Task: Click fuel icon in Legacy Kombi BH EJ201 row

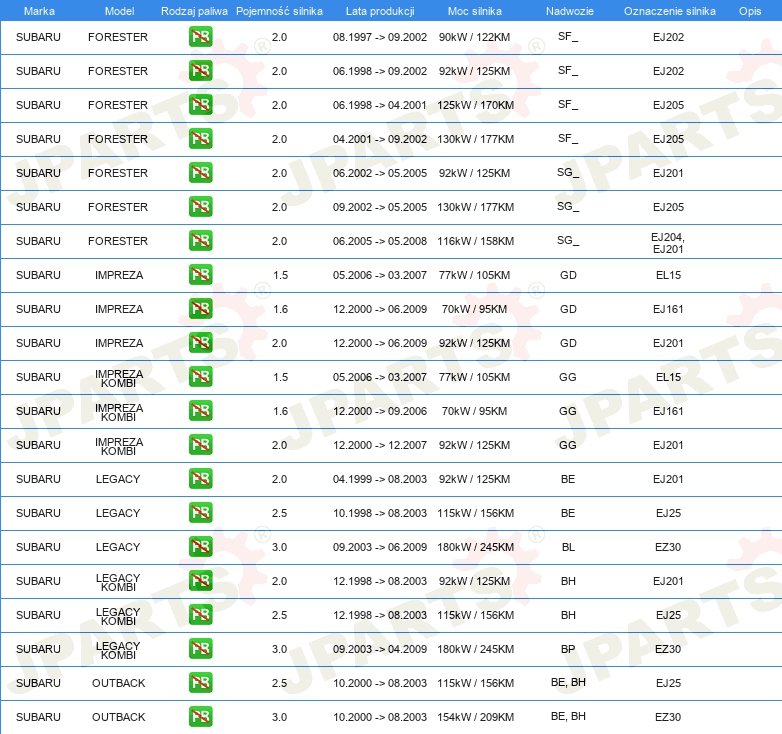Action: pos(200,581)
